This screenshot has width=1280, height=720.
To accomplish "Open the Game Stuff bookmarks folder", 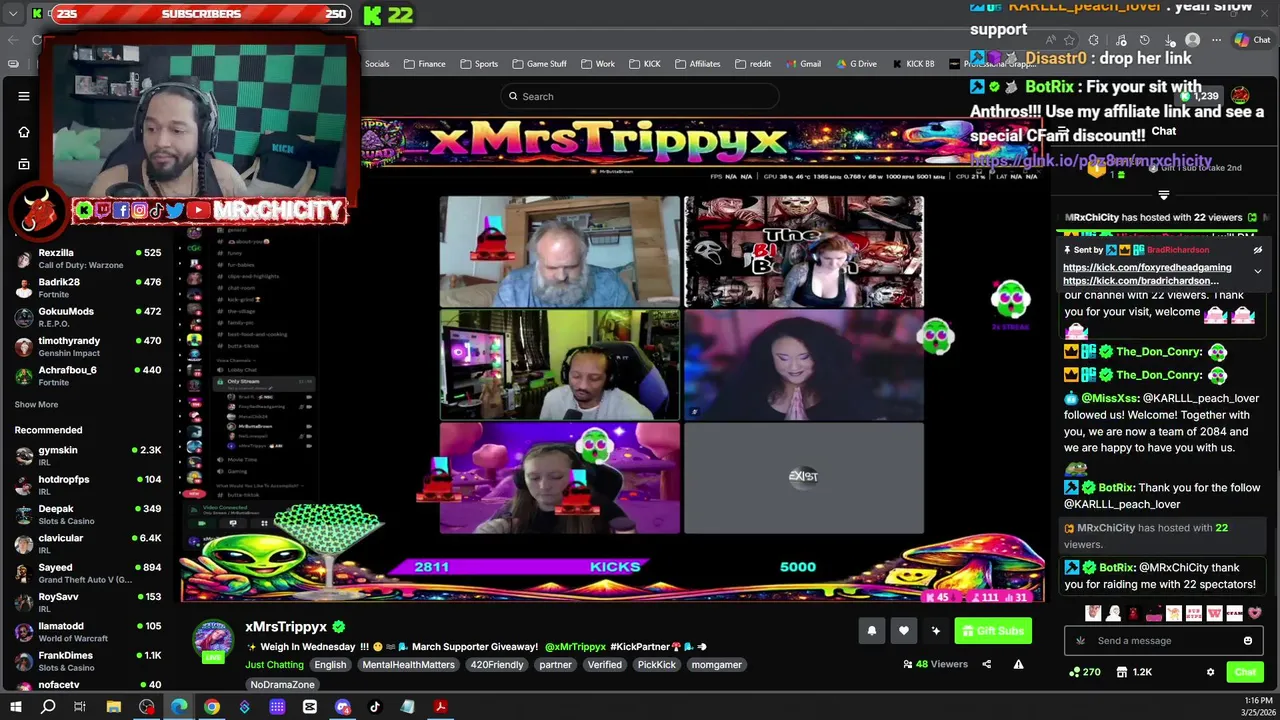I will click(x=539, y=64).
